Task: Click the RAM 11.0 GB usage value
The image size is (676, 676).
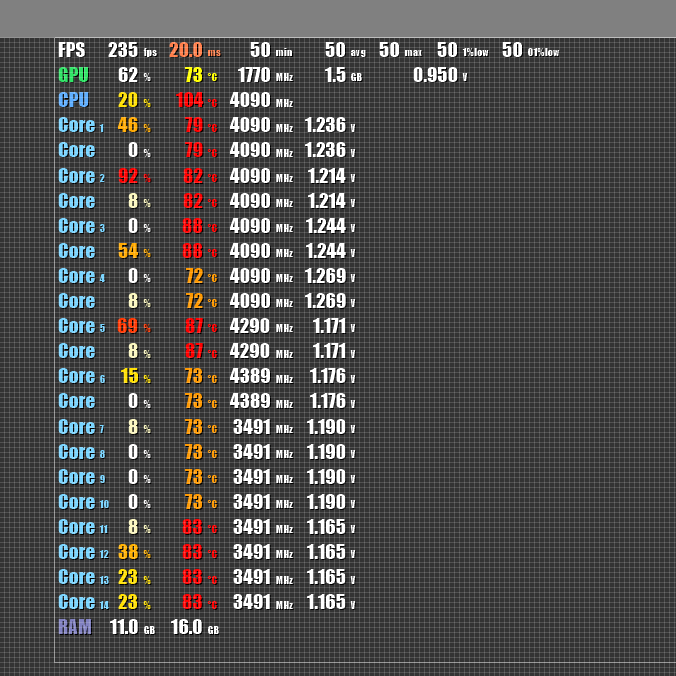Action: click(124, 627)
